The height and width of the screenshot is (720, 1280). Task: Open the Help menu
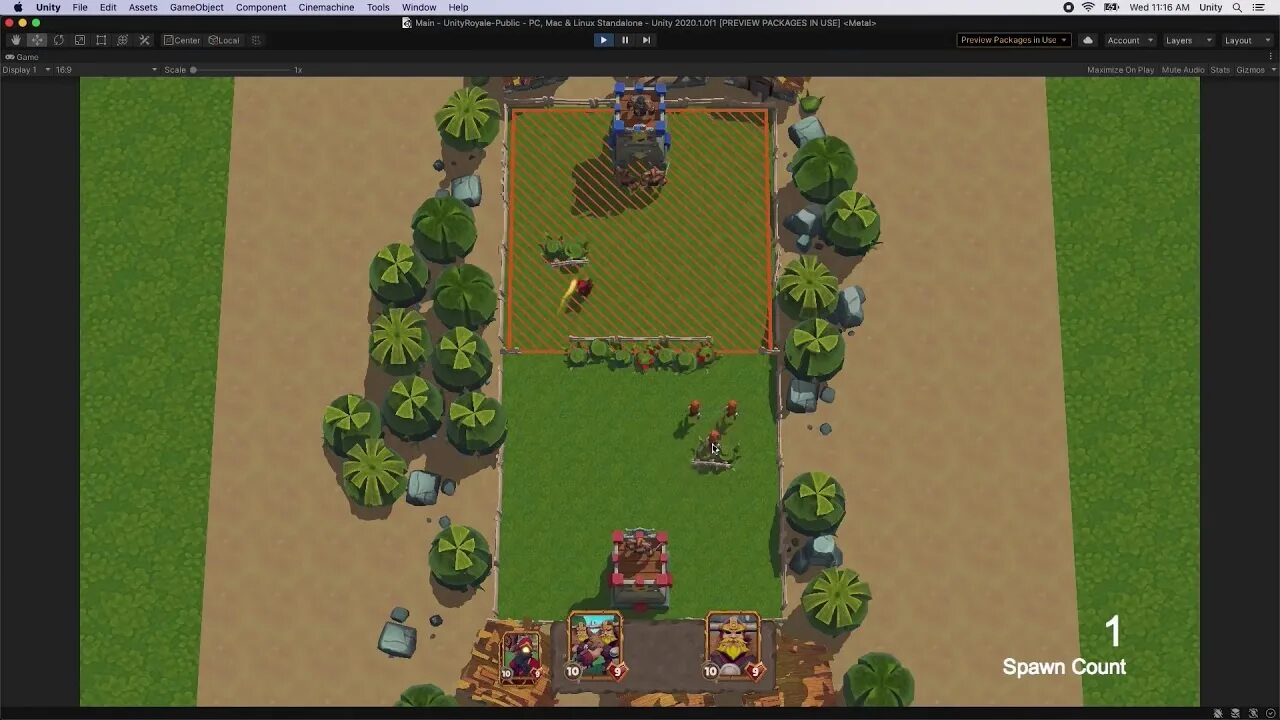point(458,7)
